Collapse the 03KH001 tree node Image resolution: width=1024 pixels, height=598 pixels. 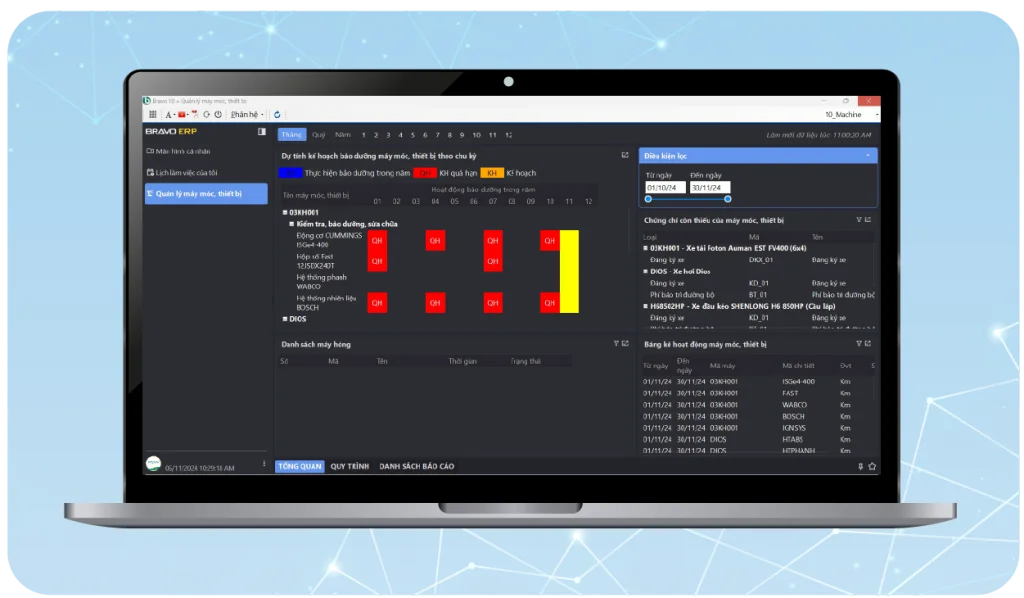[285, 212]
